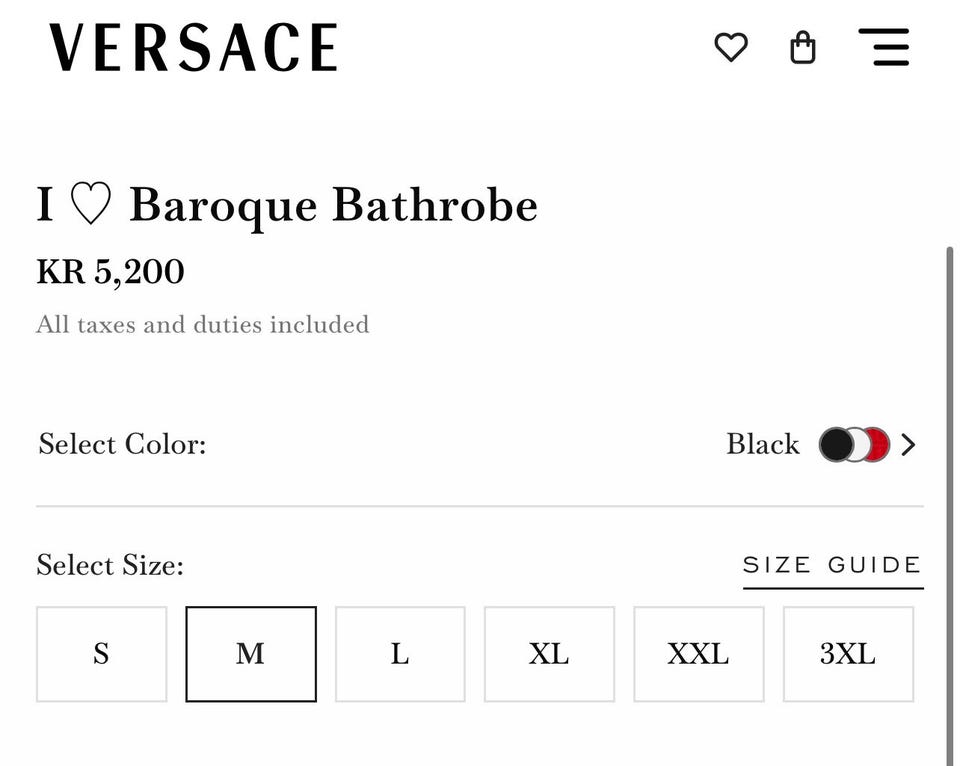
Task: Click the Select Color label
Action: pos(122,444)
